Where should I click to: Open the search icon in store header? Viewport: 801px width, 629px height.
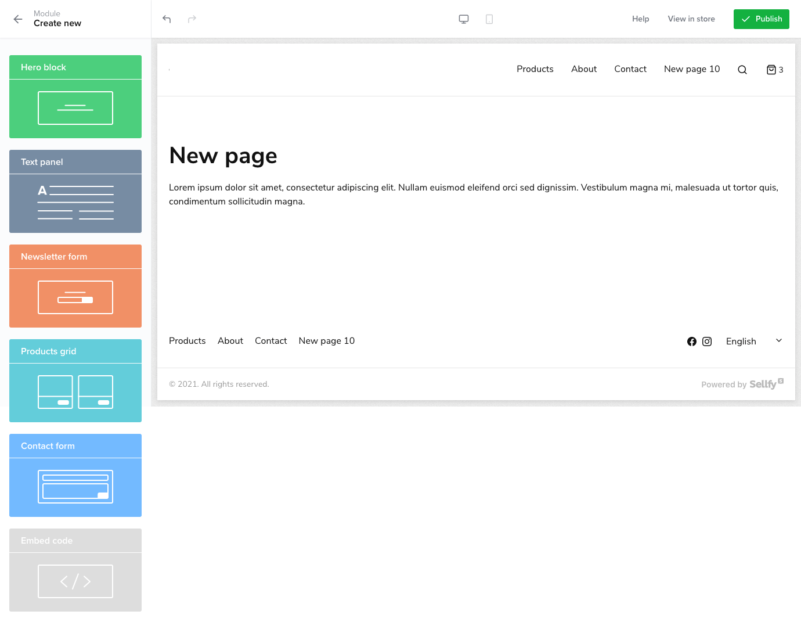742,69
